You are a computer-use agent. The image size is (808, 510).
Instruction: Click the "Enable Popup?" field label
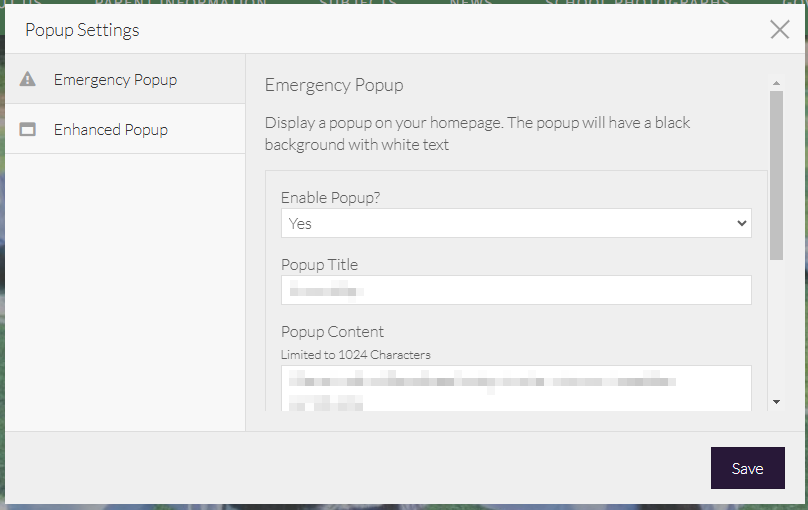[x=330, y=197]
